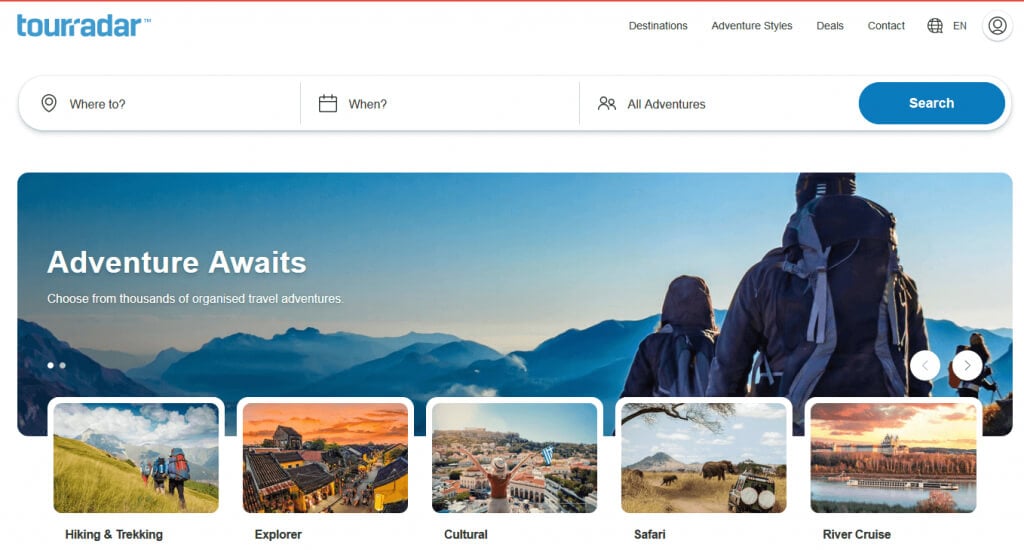The height and width of the screenshot is (550, 1024).
Task: Click the blue Search button
Action: (x=931, y=103)
